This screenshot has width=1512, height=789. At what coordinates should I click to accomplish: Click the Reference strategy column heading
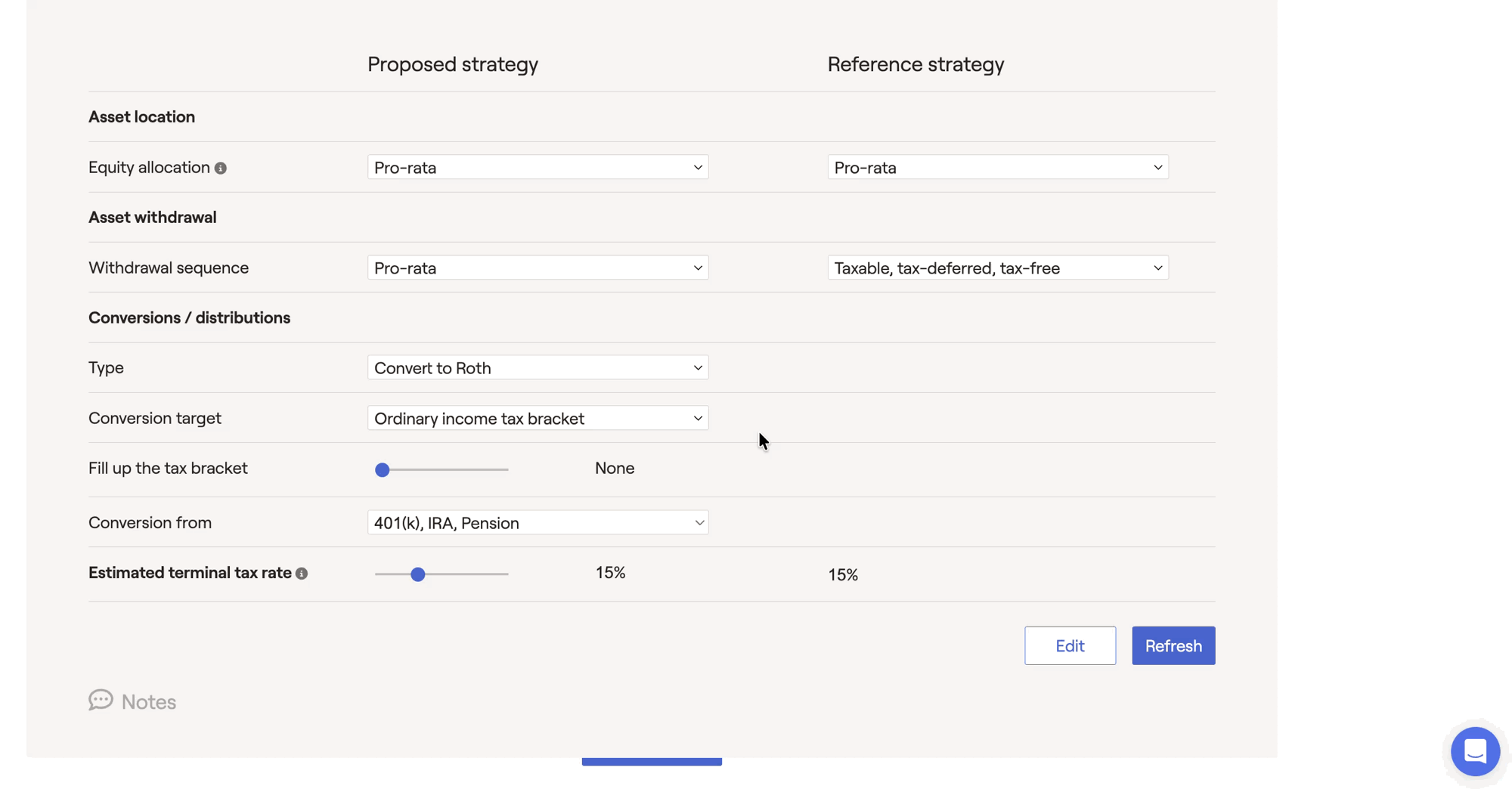click(x=915, y=64)
